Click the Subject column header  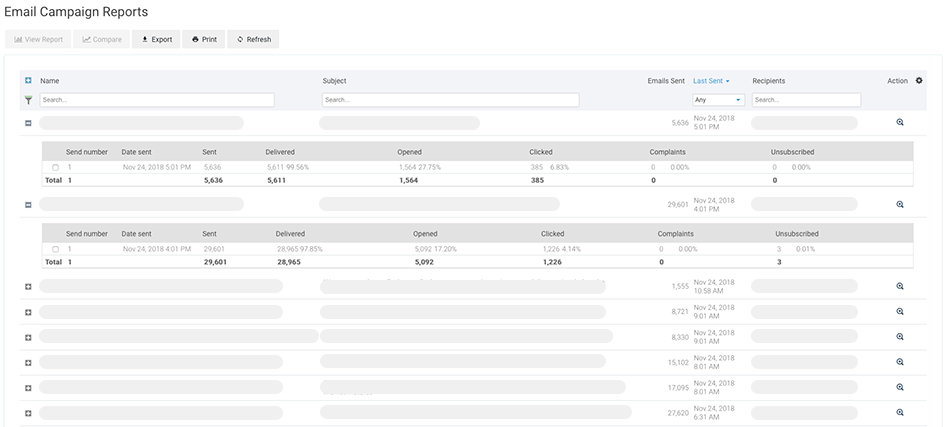pyautogui.click(x=334, y=81)
